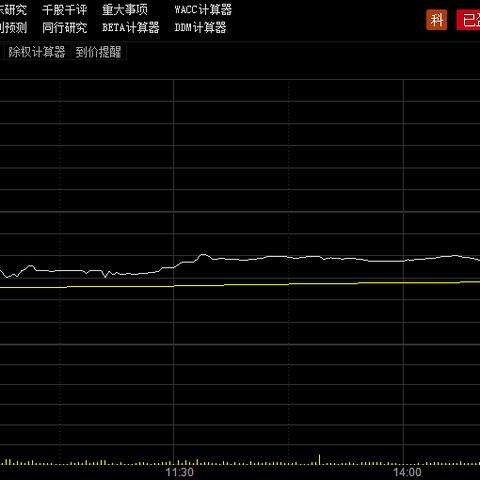Click the 11:30 time axis label
Viewport: 480px width, 480px height.
179,472
